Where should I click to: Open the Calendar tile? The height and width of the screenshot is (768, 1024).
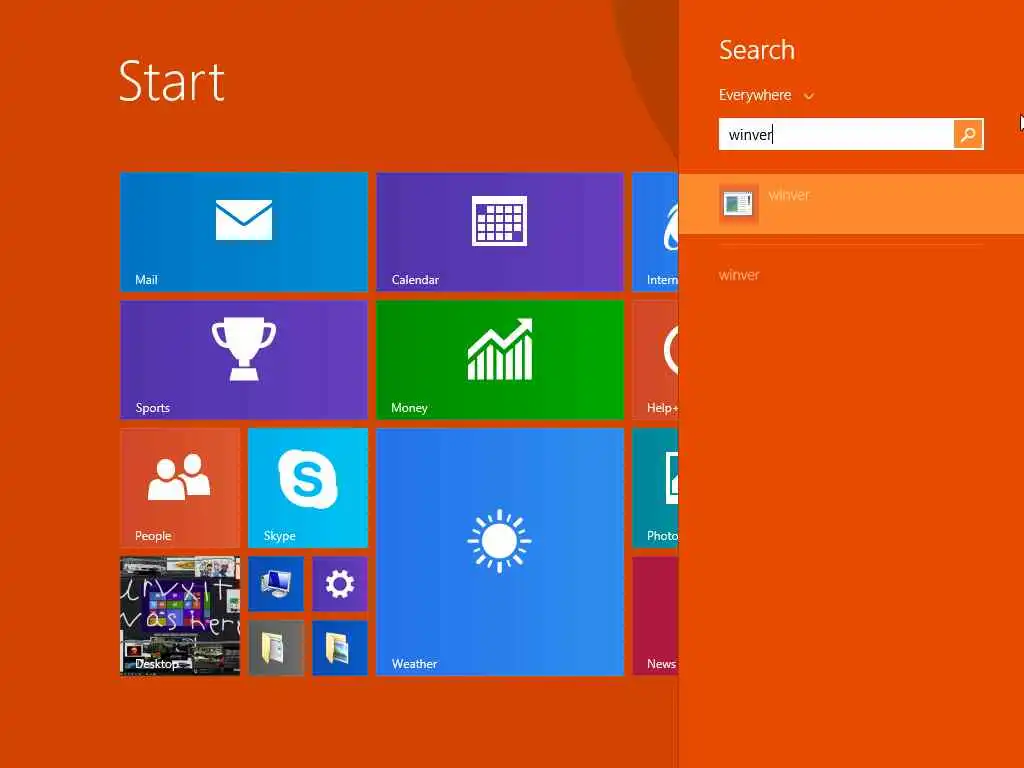[500, 231]
